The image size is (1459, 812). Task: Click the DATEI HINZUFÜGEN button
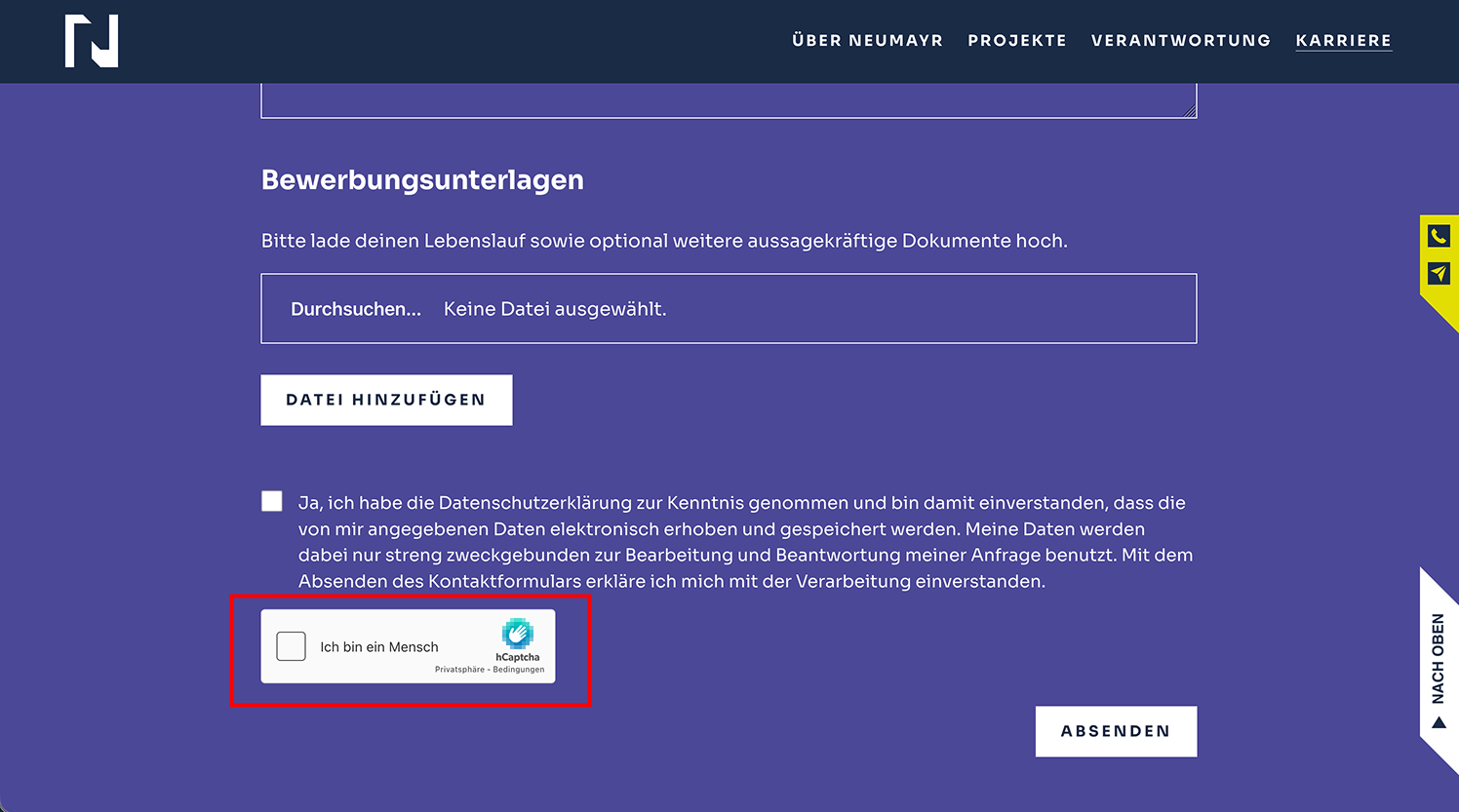click(386, 400)
